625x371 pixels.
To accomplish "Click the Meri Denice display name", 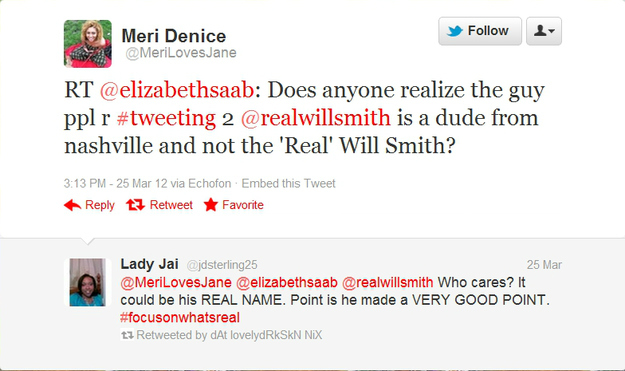I will click(174, 36).
